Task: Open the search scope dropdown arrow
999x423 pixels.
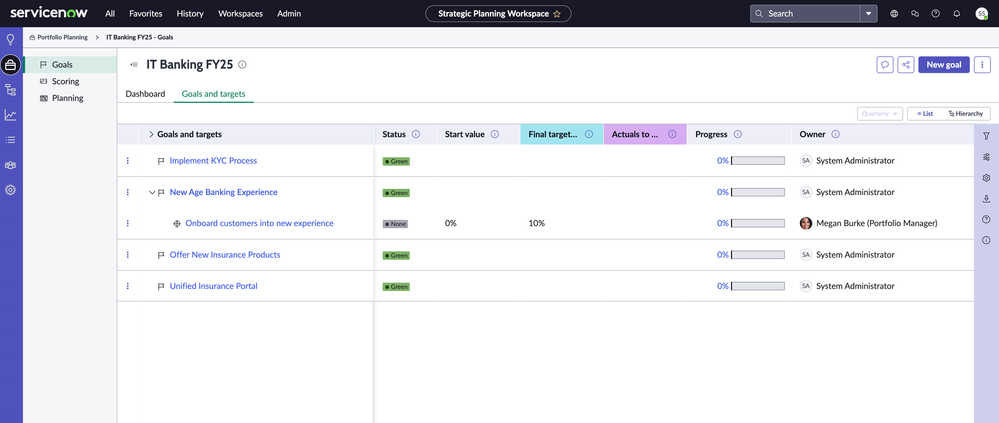Action: tap(868, 14)
